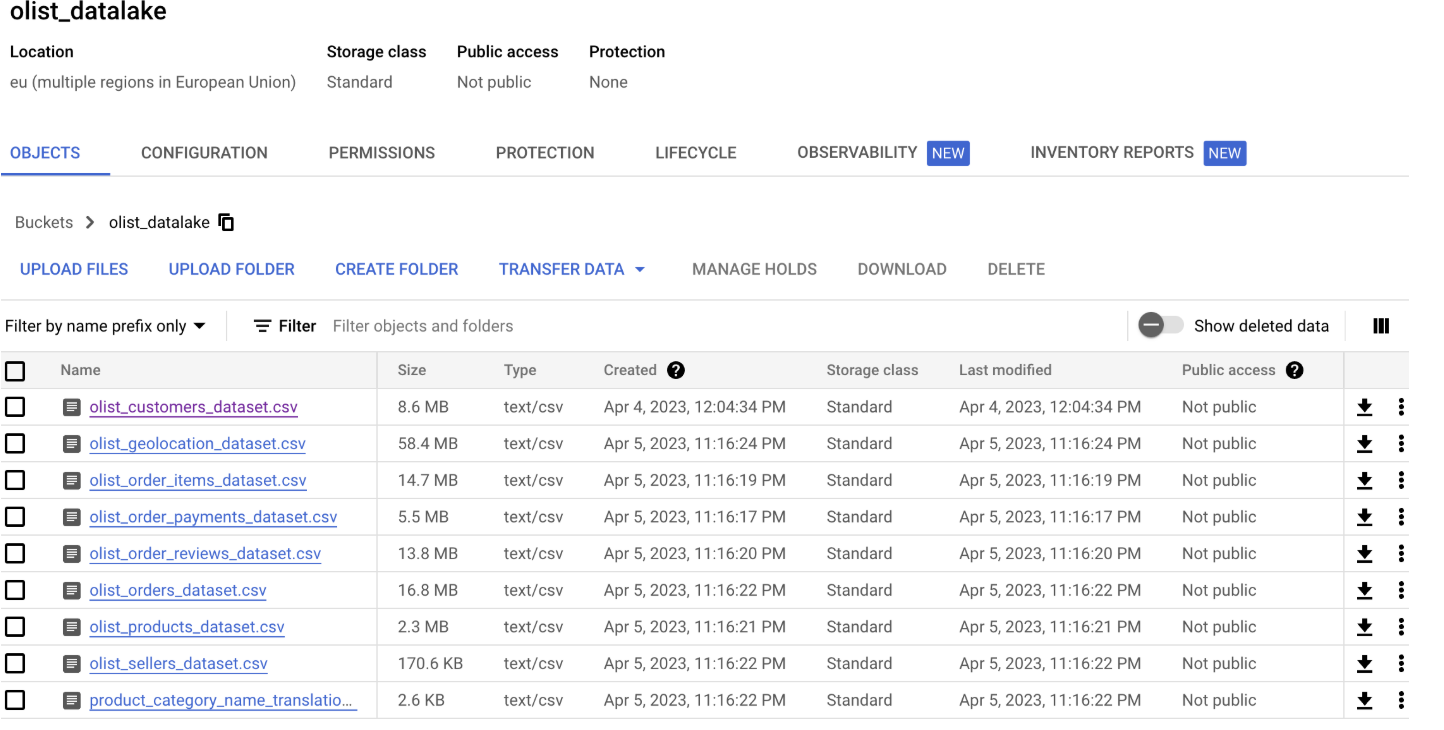Check olist_order_reviews_dataset.csv row checkbox
1444x730 pixels.
coord(15,554)
